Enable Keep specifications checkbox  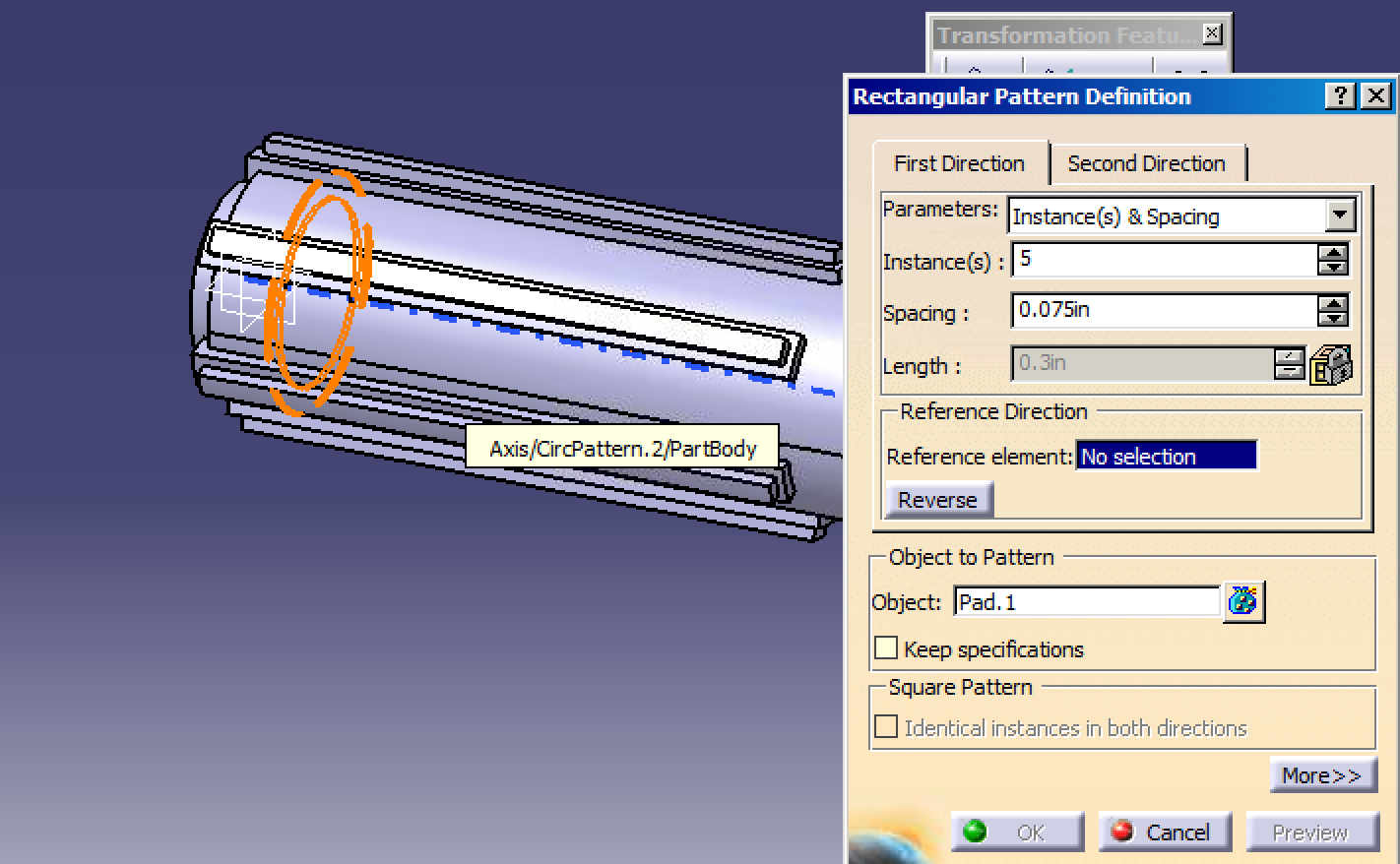(x=886, y=648)
